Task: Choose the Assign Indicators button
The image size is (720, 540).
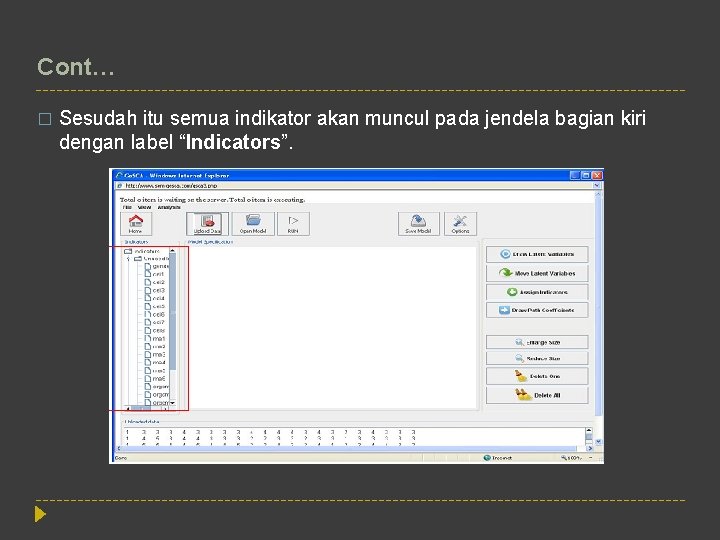Action: 537,292
